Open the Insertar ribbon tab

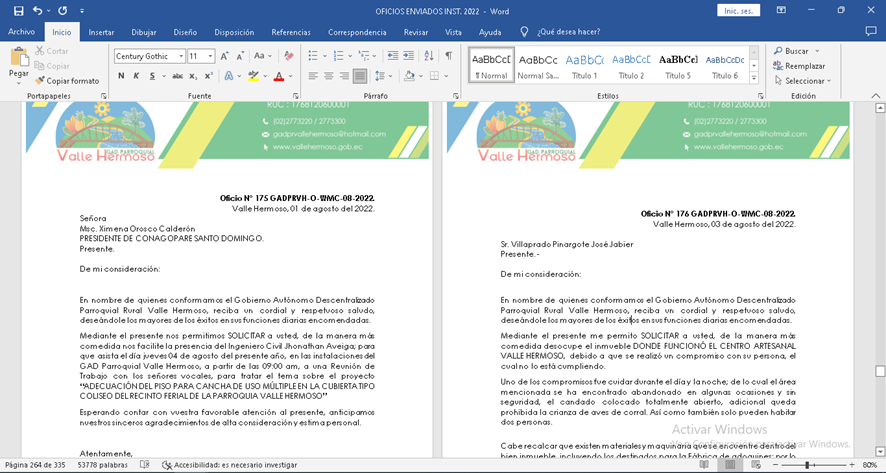click(101, 32)
